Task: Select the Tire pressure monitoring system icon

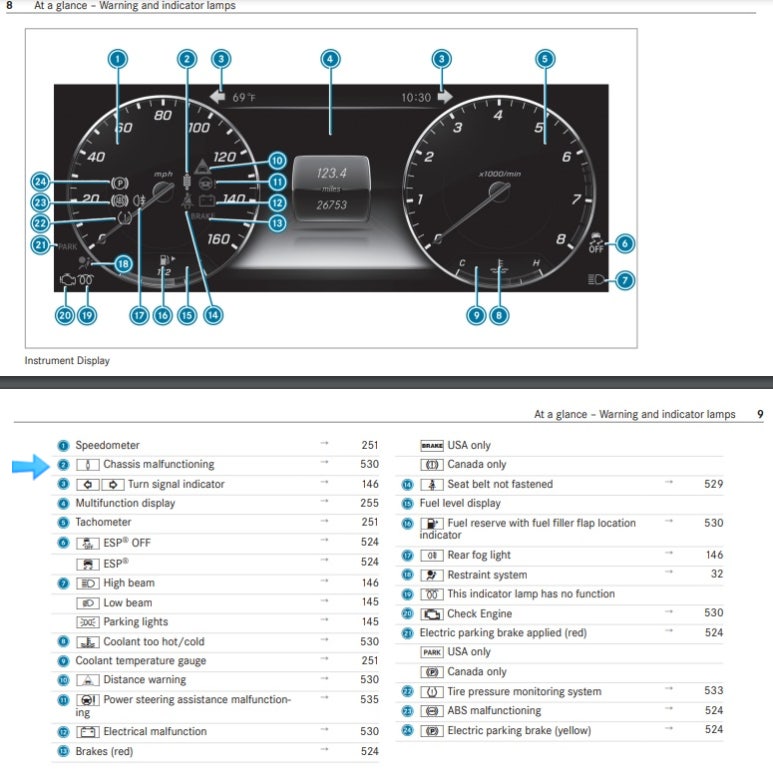Action: pos(432,692)
